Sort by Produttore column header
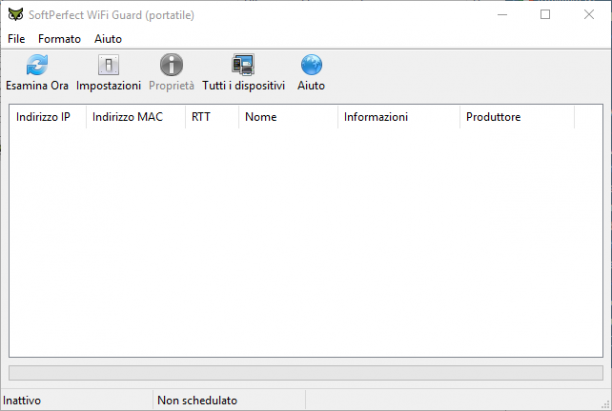The width and height of the screenshot is (612, 411). point(517,117)
